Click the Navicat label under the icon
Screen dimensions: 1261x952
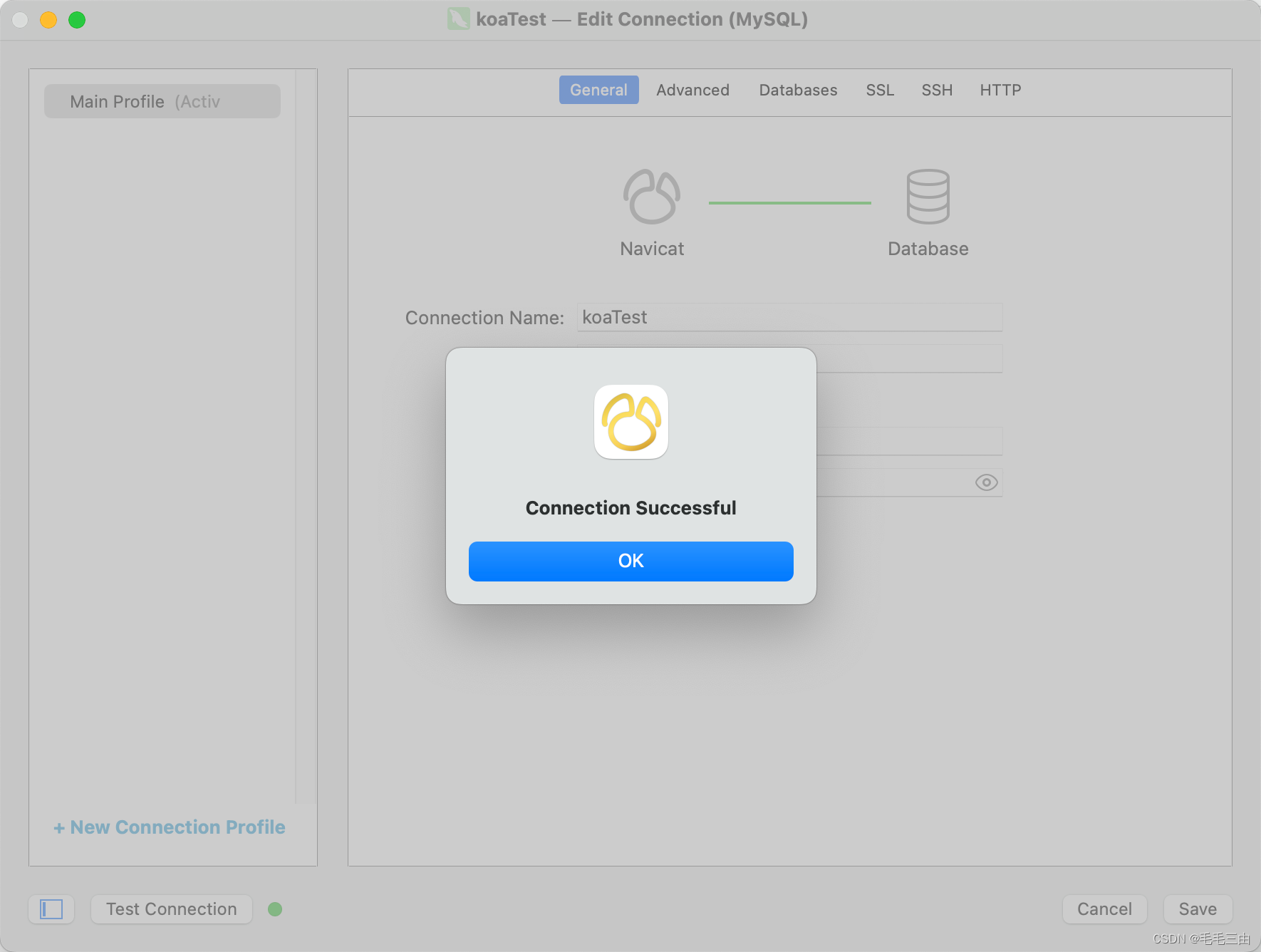(x=652, y=249)
